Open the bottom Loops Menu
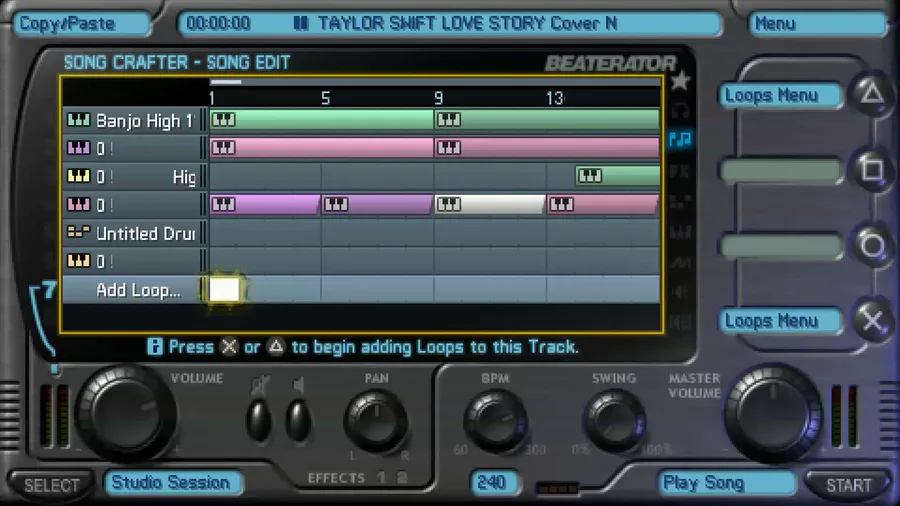The width and height of the screenshot is (900, 506). click(780, 321)
